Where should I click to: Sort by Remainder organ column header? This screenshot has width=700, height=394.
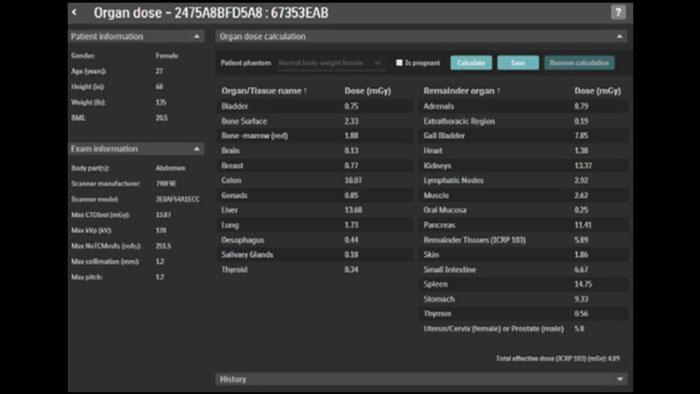(462, 91)
